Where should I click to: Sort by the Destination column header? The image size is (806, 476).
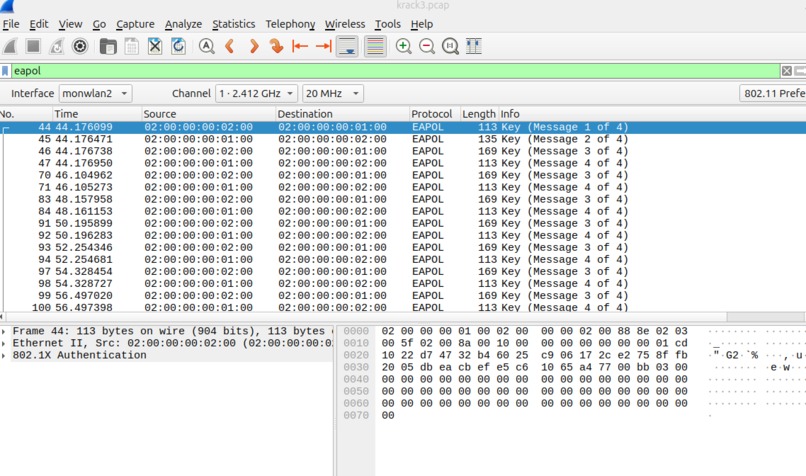(x=342, y=114)
